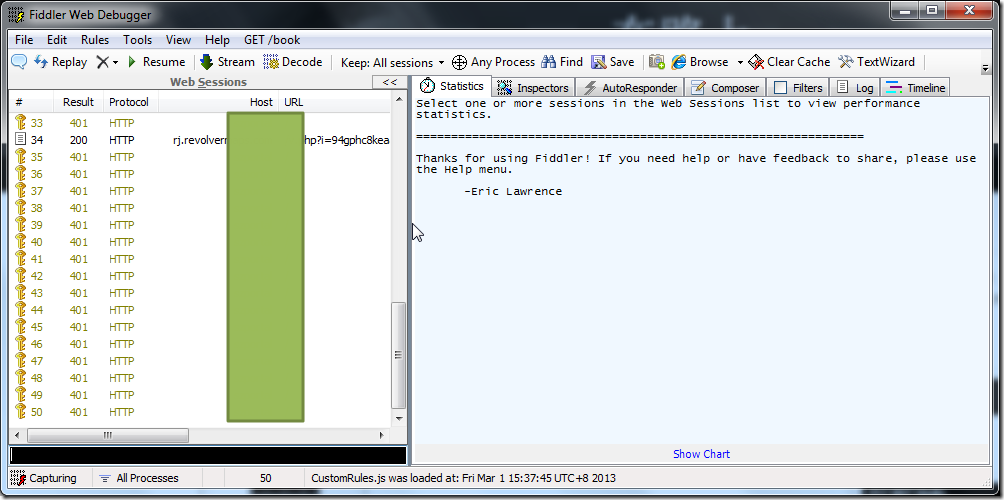Click session 34 document icon
Image resolution: width=1004 pixels, height=500 pixels.
pyautogui.click(x=20, y=140)
